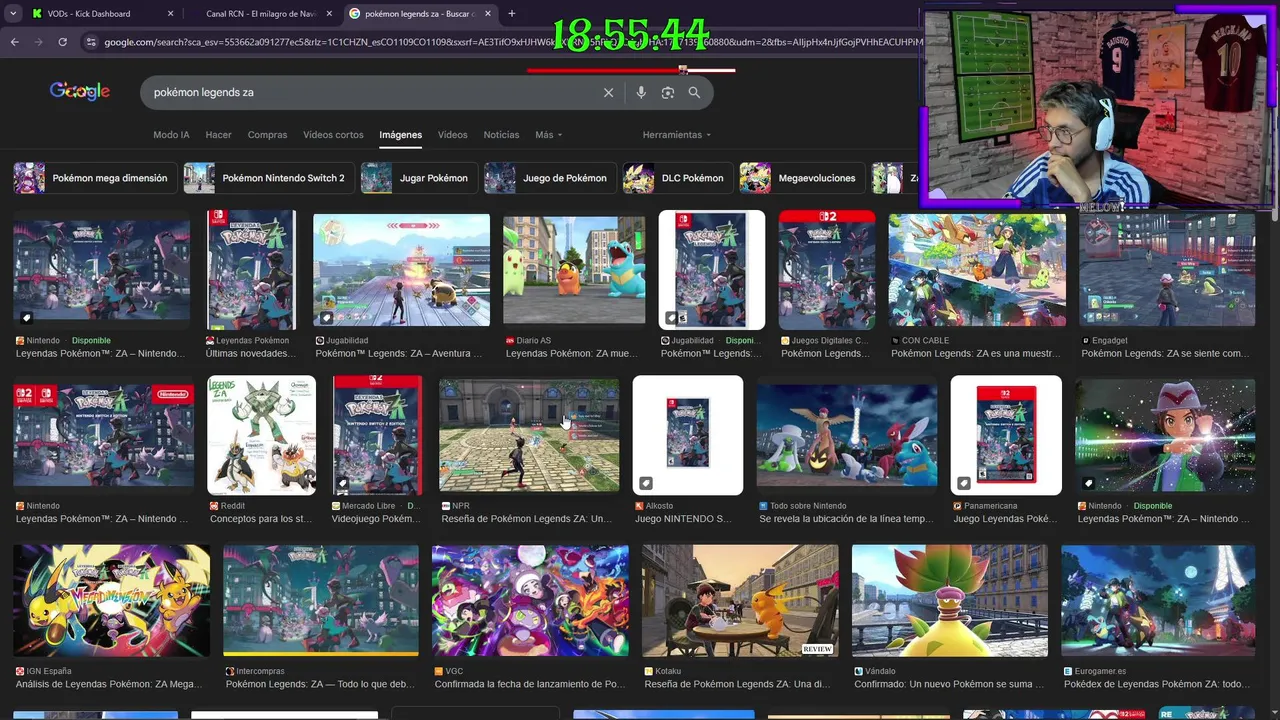Open the Compras search tab
This screenshot has height=720, width=1280.
click(267, 135)
